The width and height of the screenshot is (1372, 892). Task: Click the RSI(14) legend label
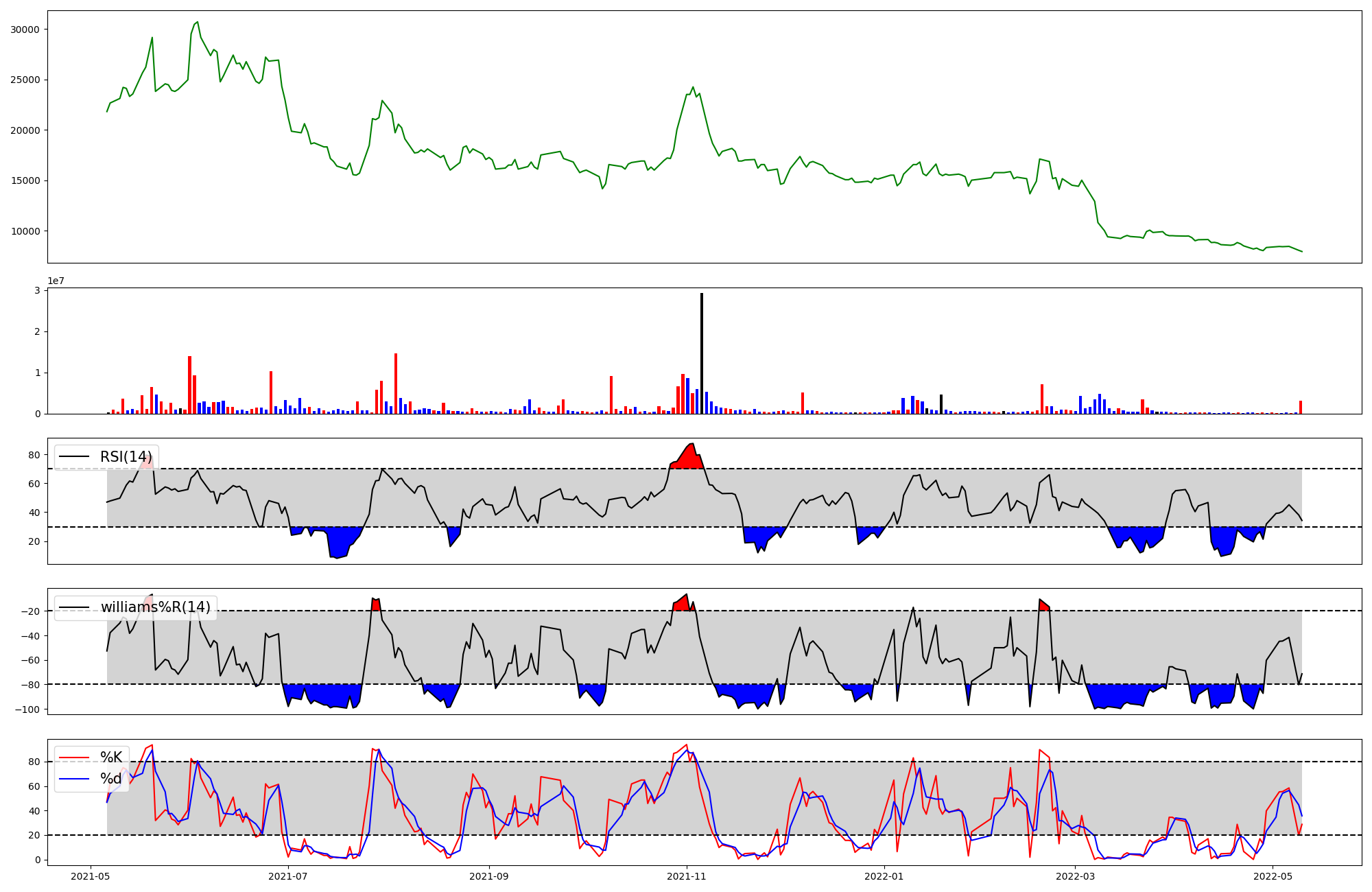(126, 457)
